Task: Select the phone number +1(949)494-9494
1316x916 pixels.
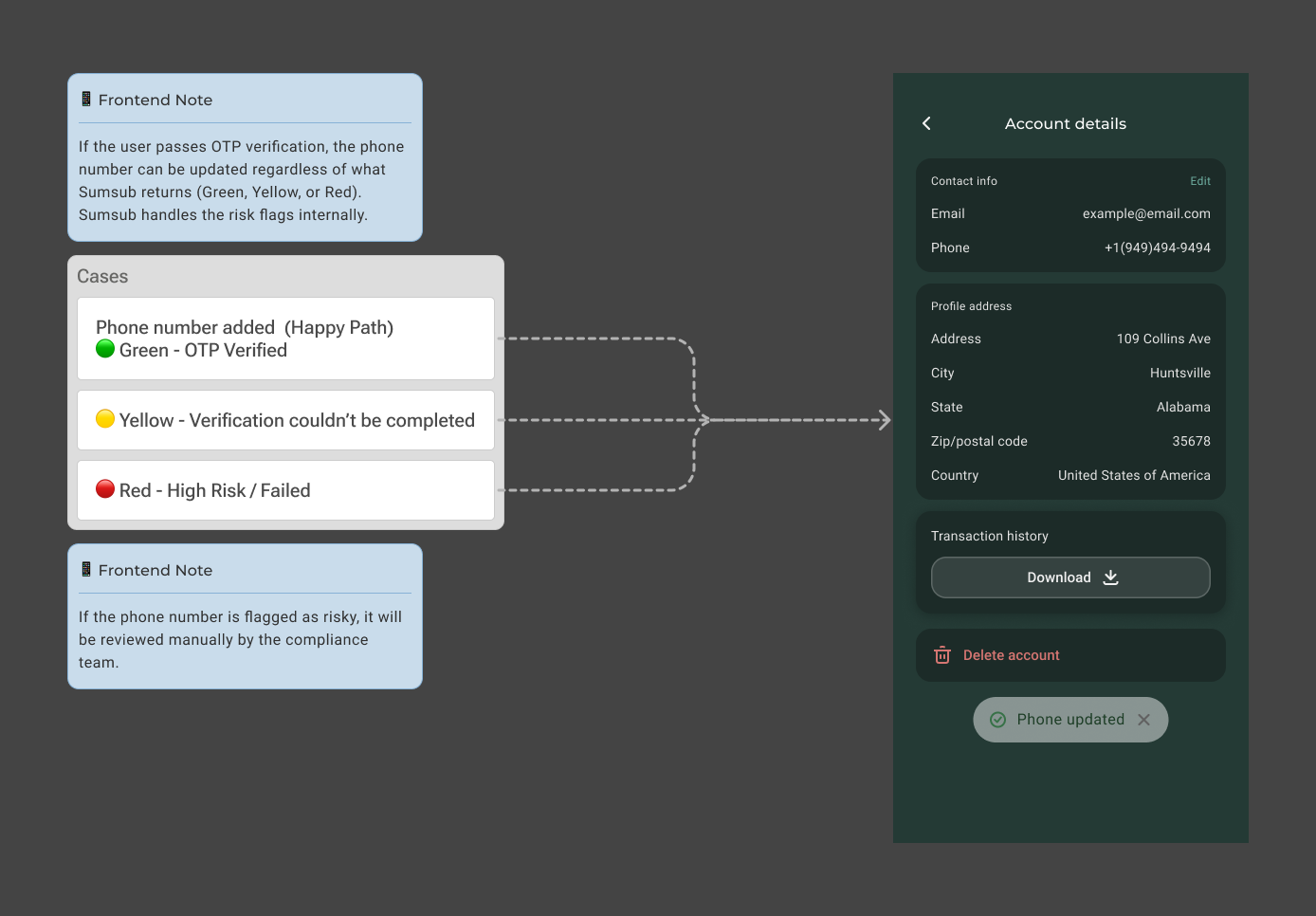Action: coord(1157,247)
